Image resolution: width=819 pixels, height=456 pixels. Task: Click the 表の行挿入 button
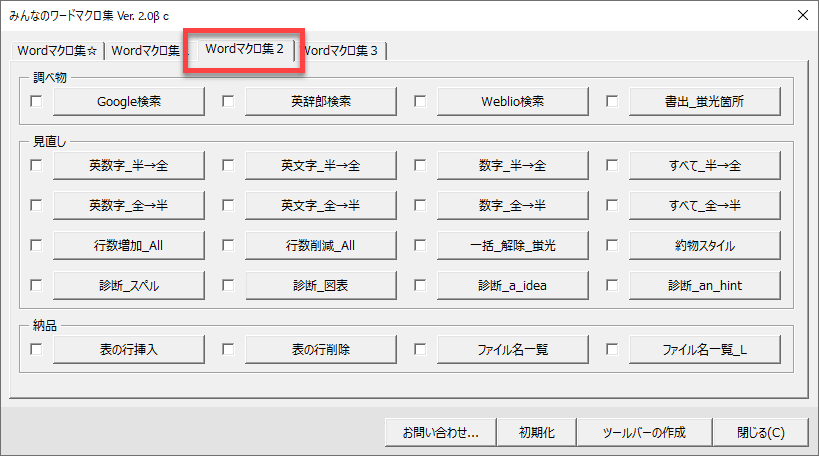(129, 350)
